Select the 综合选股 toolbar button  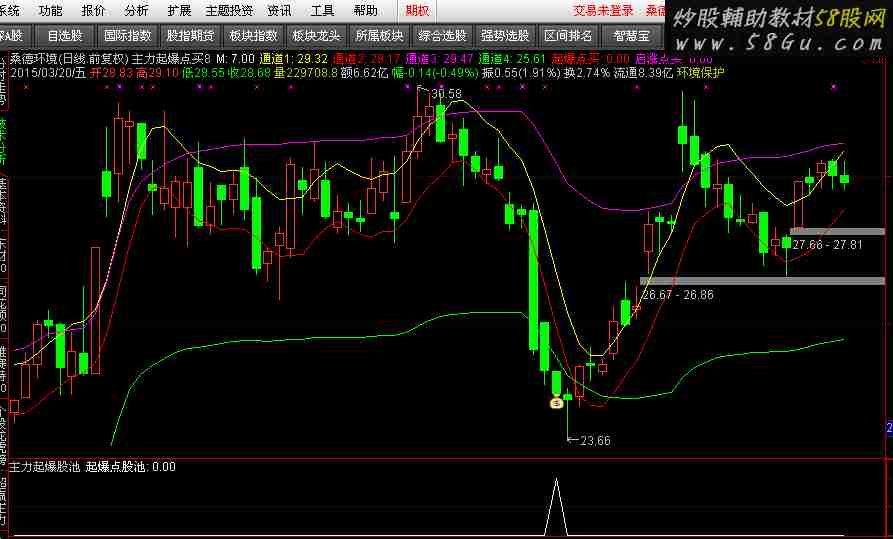[x=443, y=35]
